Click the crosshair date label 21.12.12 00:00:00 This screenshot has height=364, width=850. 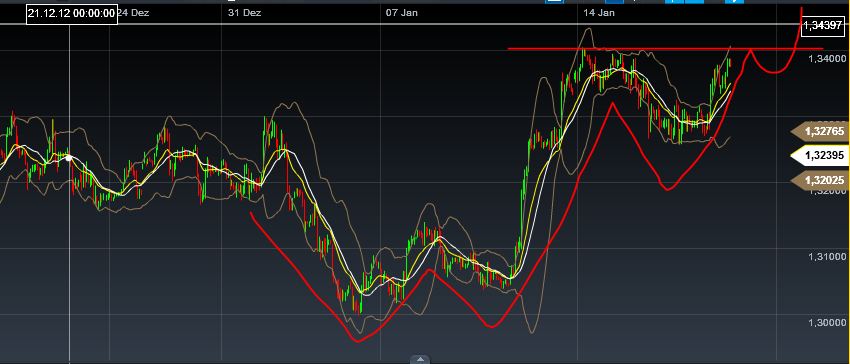click(x=72, y=14)
